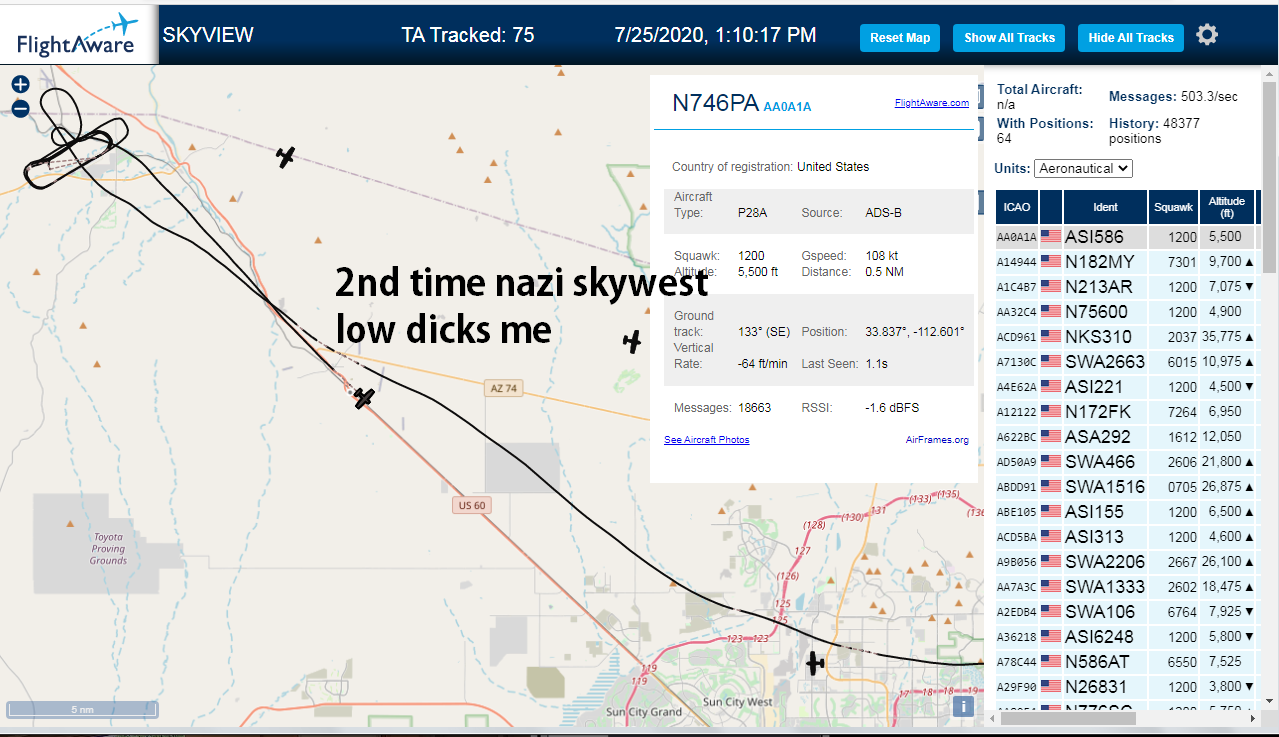Click the TA Tracked: 75 counter
The image size is (1279, 737).
coord(468,35)
